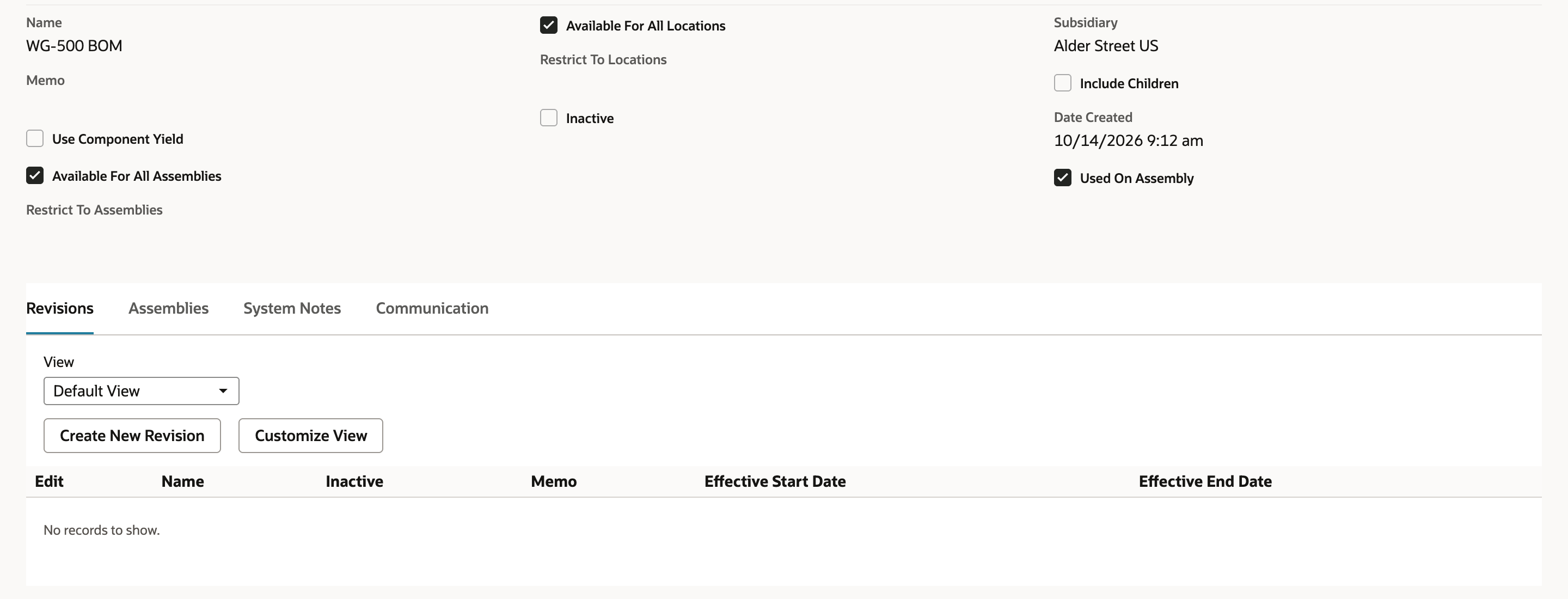The height and width of the screenshot is (599, 1568).
Task: Click the Inactive column header
Action: click(354, 481)
